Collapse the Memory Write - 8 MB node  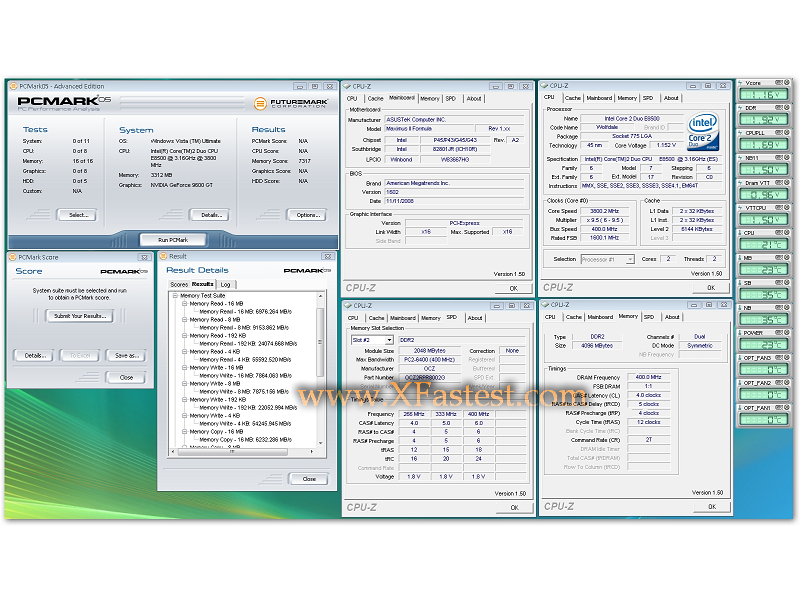185,384
